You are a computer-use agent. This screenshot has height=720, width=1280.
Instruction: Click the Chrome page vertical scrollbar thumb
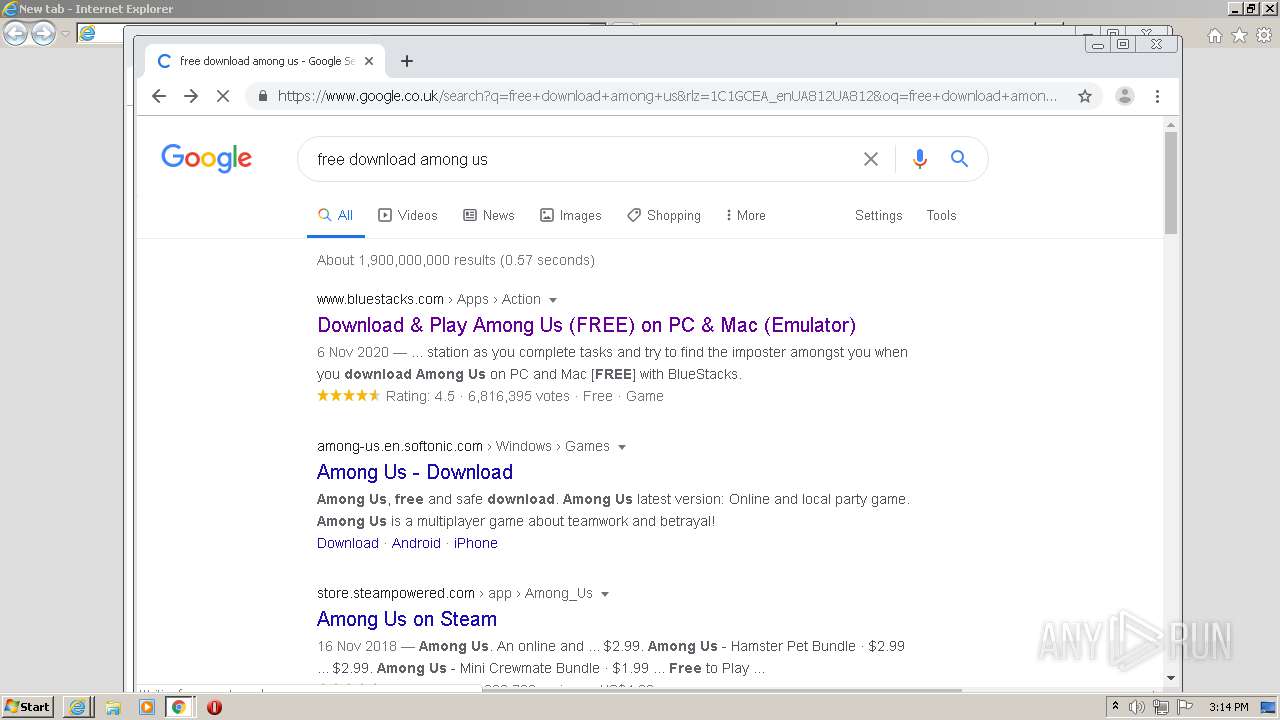pos(1171,182)
